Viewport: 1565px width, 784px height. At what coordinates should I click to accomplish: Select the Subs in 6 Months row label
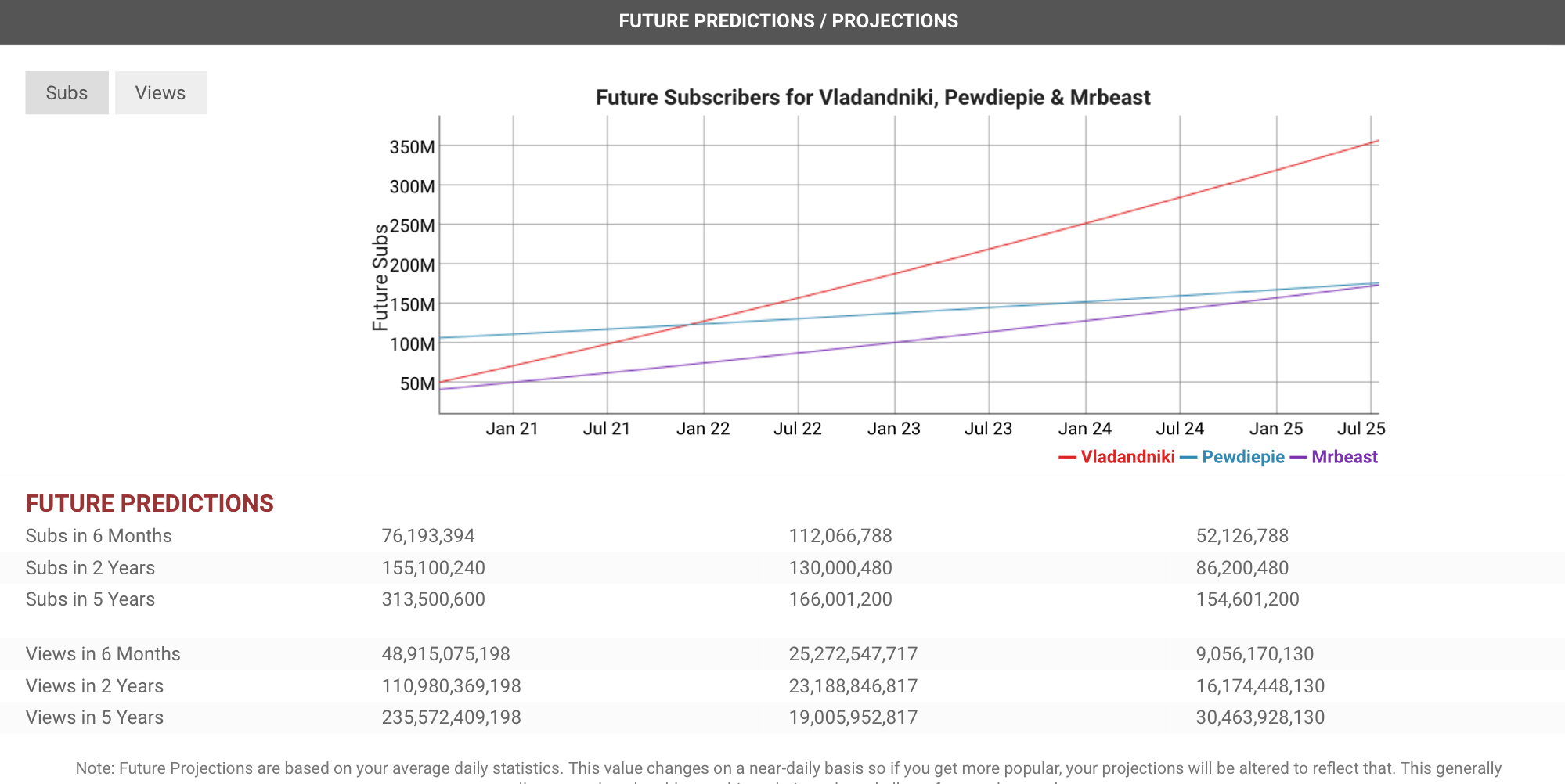99,536
